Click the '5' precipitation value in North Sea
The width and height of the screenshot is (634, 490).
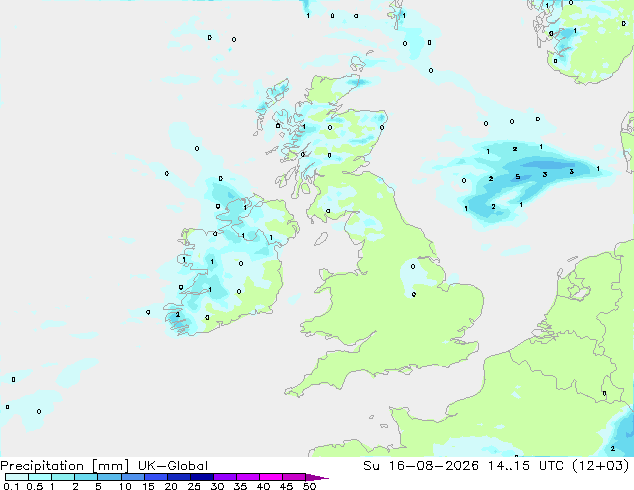pos(518,177)
